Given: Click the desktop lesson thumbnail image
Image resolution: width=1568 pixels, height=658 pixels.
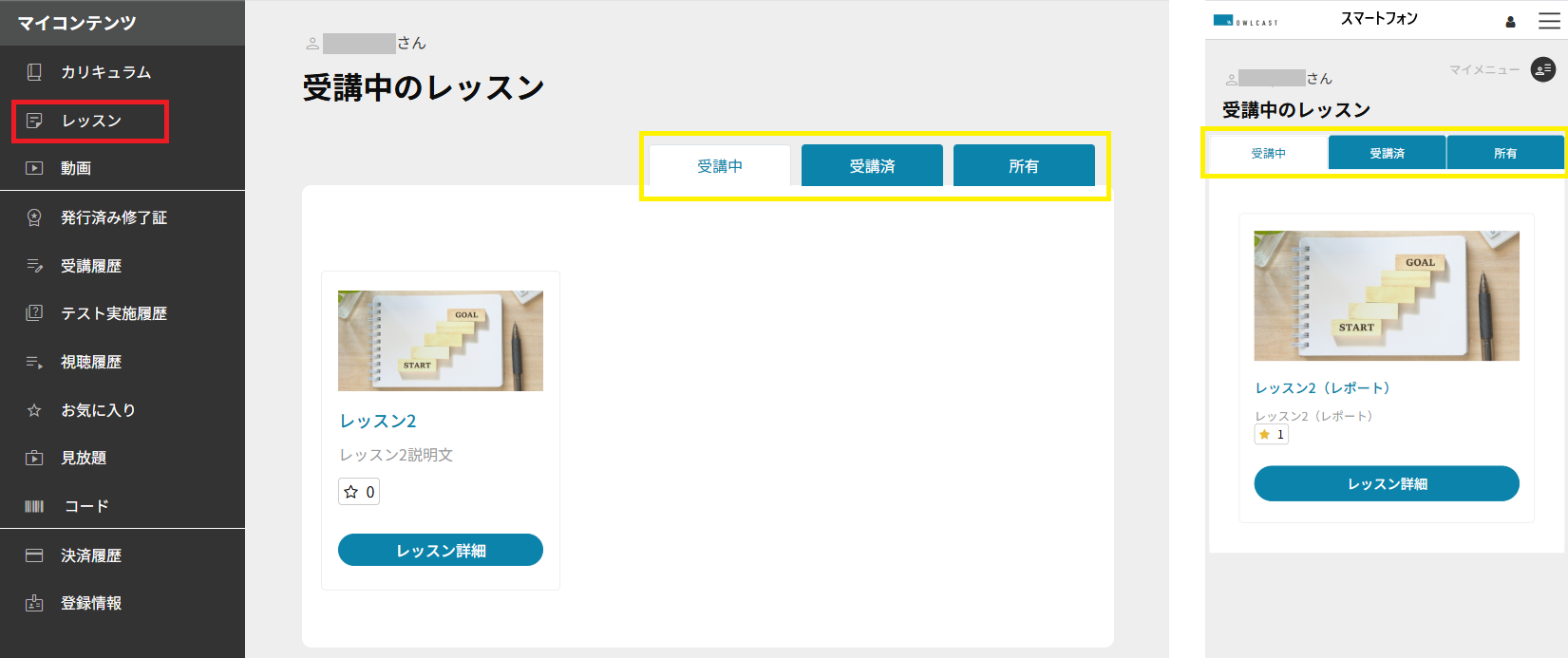Looking at the screenshot, I should pyautogui.click(x=441, y=341).
